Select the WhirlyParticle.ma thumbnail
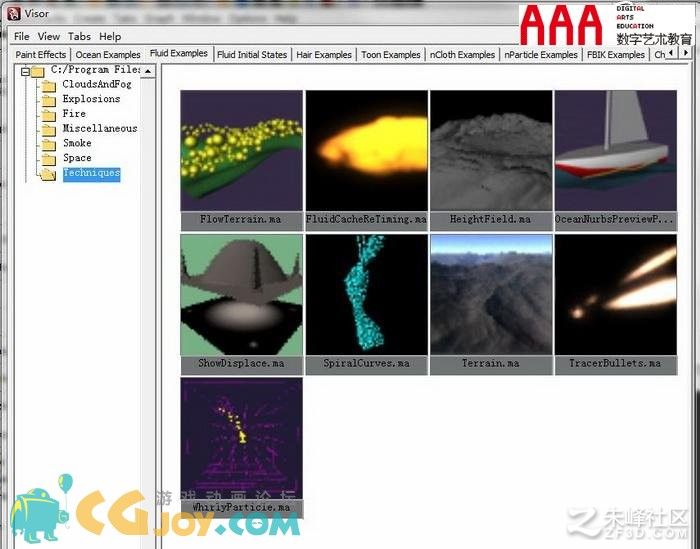 pos(242,439)
